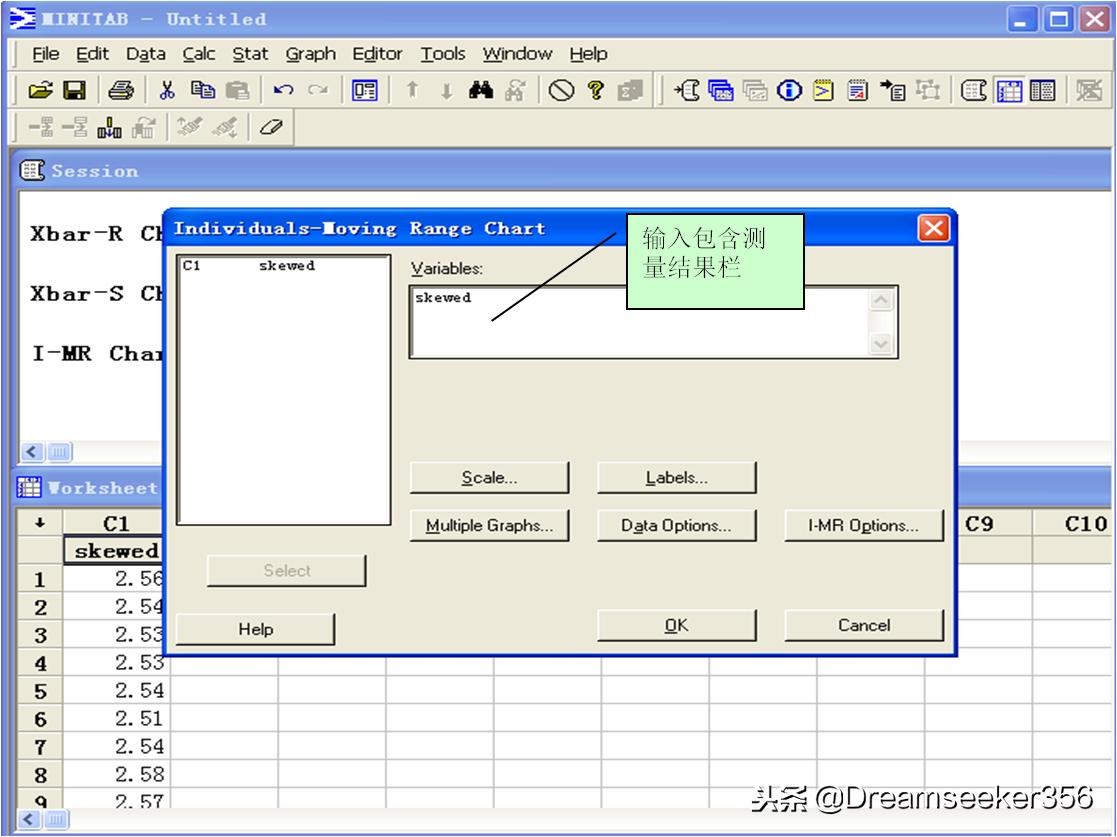Click the Cancel circle-slash icon
Screen dimensions: 1117x837
561,90
